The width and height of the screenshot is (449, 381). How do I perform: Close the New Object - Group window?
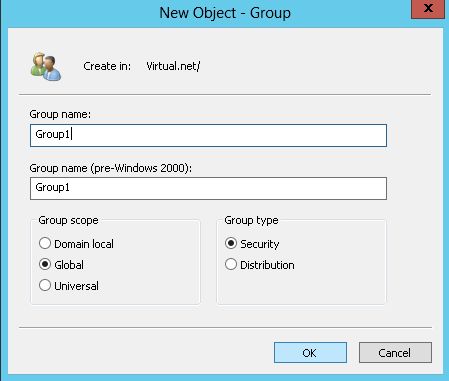coord(428,9)
